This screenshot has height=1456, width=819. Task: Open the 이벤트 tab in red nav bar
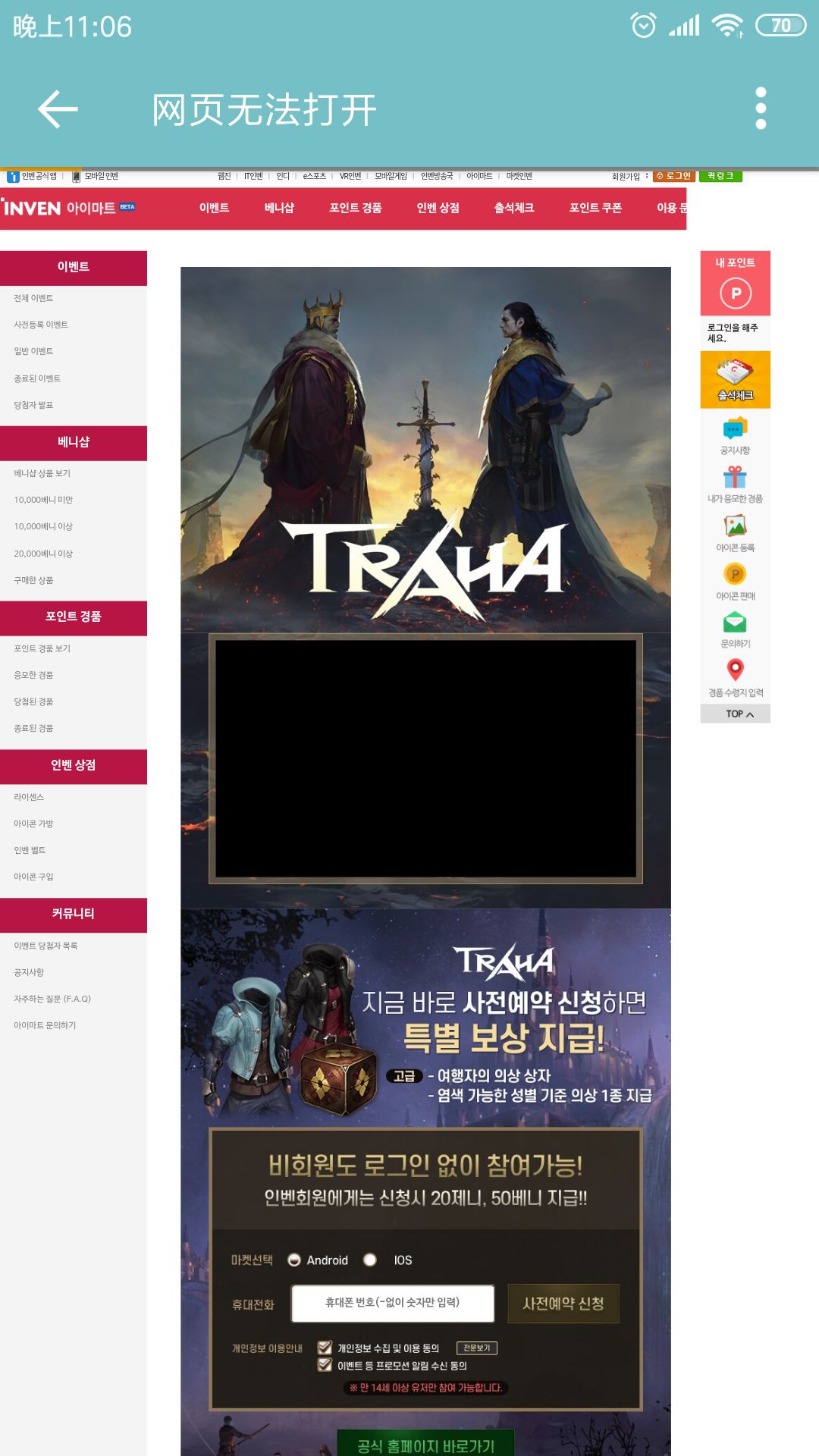(214, 208)
